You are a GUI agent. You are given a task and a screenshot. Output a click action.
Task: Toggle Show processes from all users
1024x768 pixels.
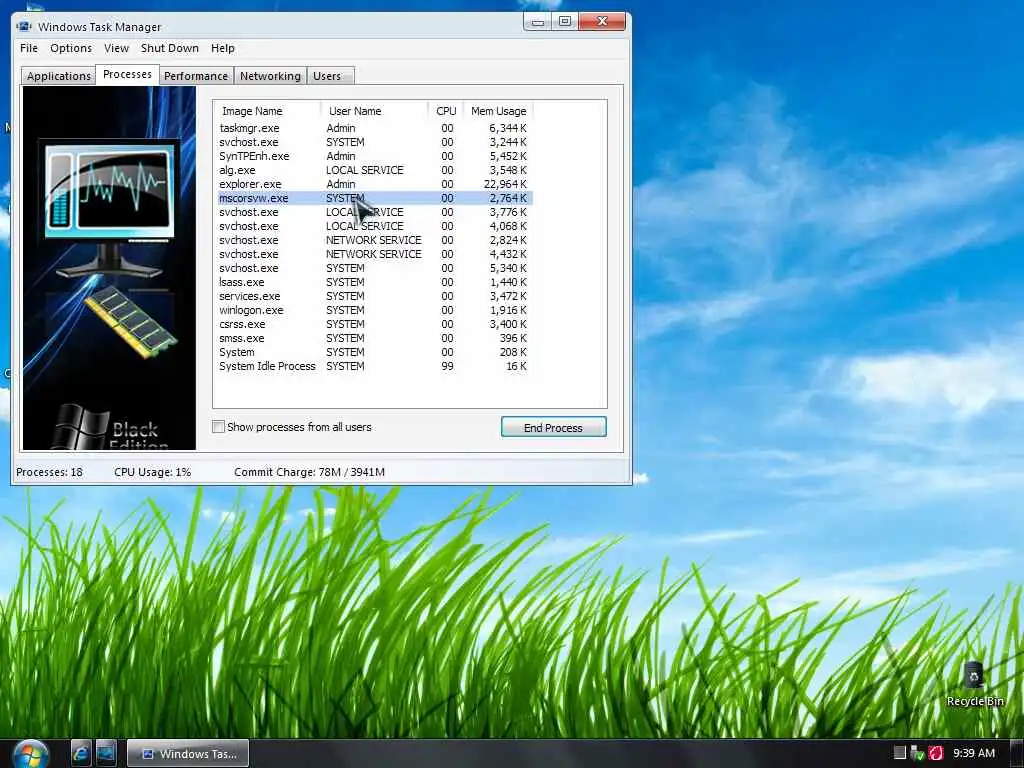point(218,427)
